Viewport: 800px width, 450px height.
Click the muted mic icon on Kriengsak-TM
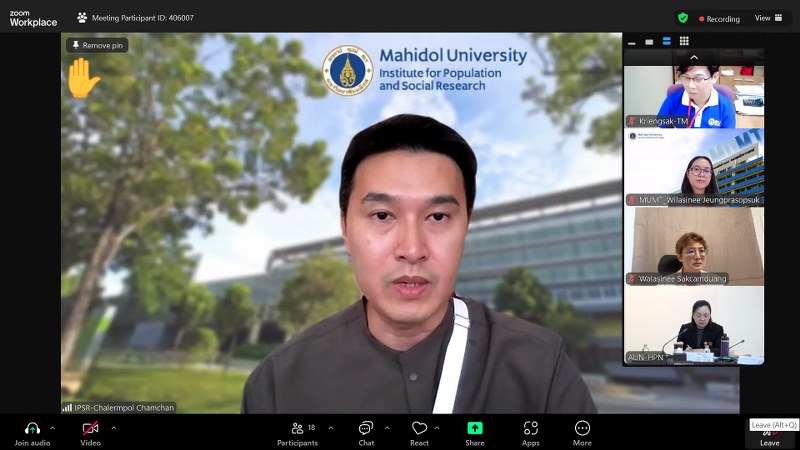(x=632, y=121)
